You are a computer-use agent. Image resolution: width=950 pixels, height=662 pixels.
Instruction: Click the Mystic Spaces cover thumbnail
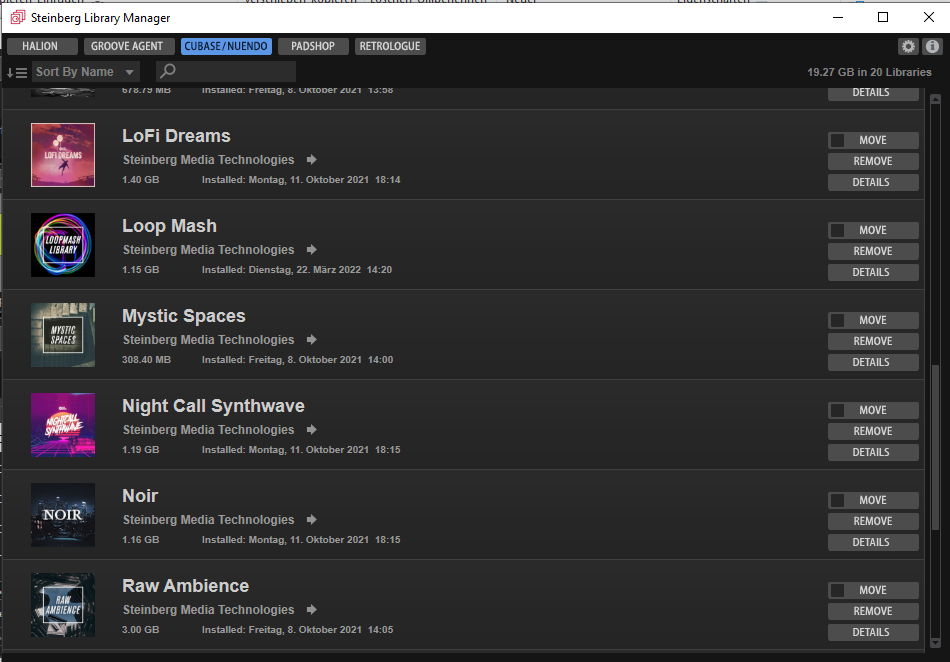(63, 335)
